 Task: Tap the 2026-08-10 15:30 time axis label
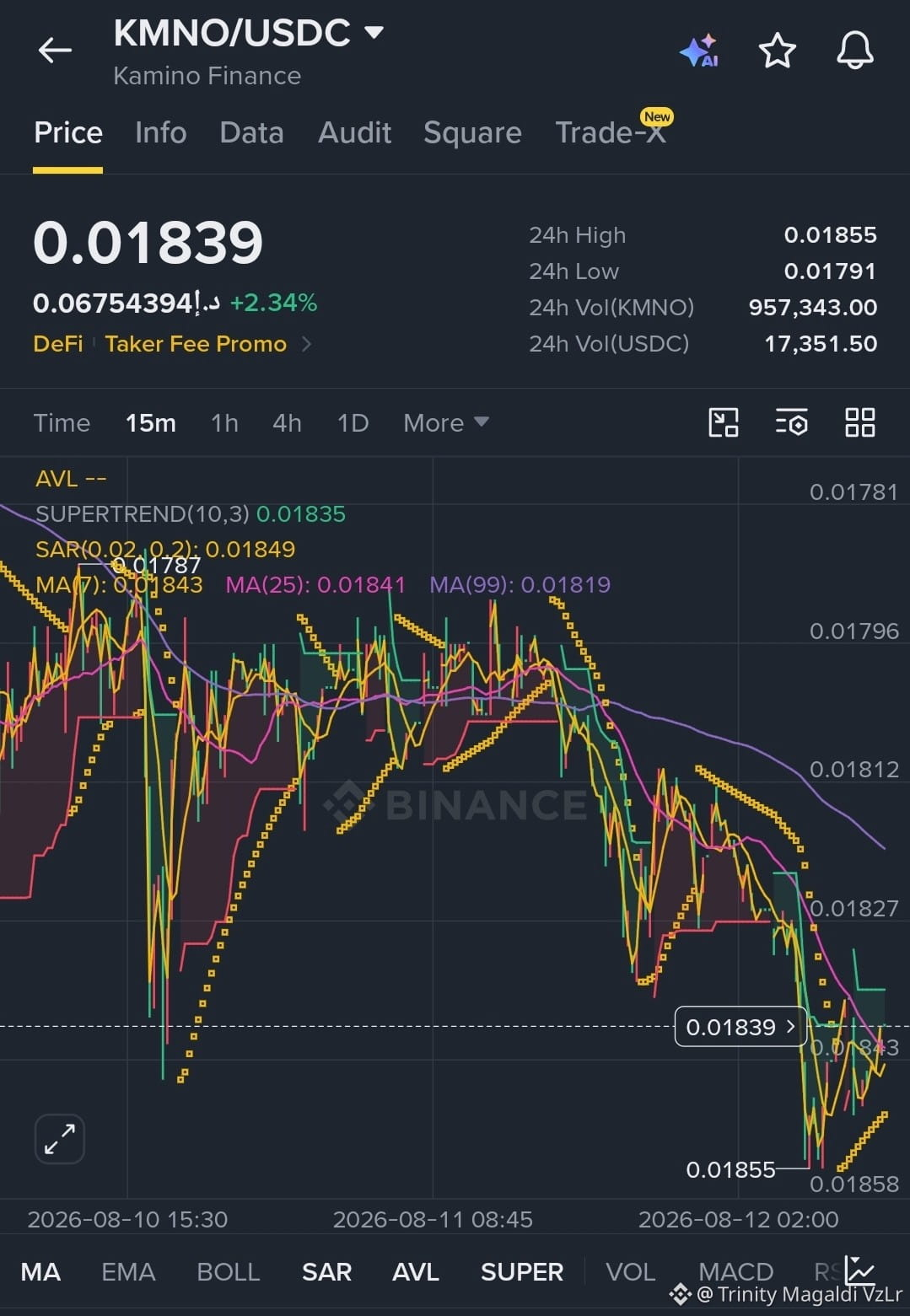click(x=127, y=1219)
